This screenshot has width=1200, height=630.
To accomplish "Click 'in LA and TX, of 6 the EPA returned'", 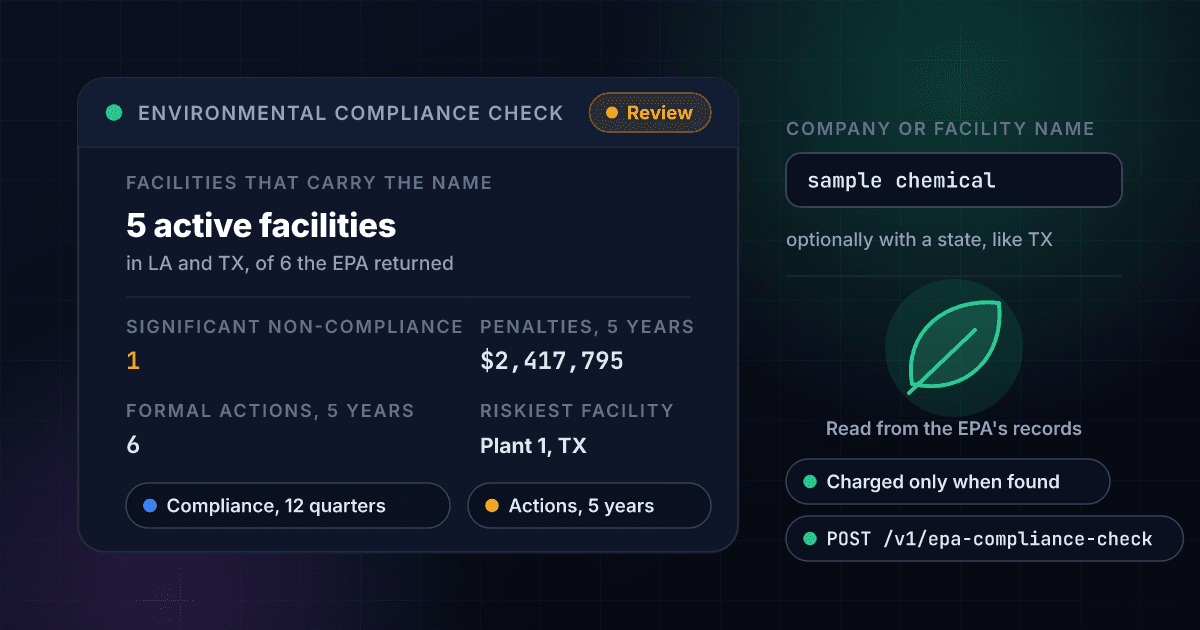I will tap(290, 264).
